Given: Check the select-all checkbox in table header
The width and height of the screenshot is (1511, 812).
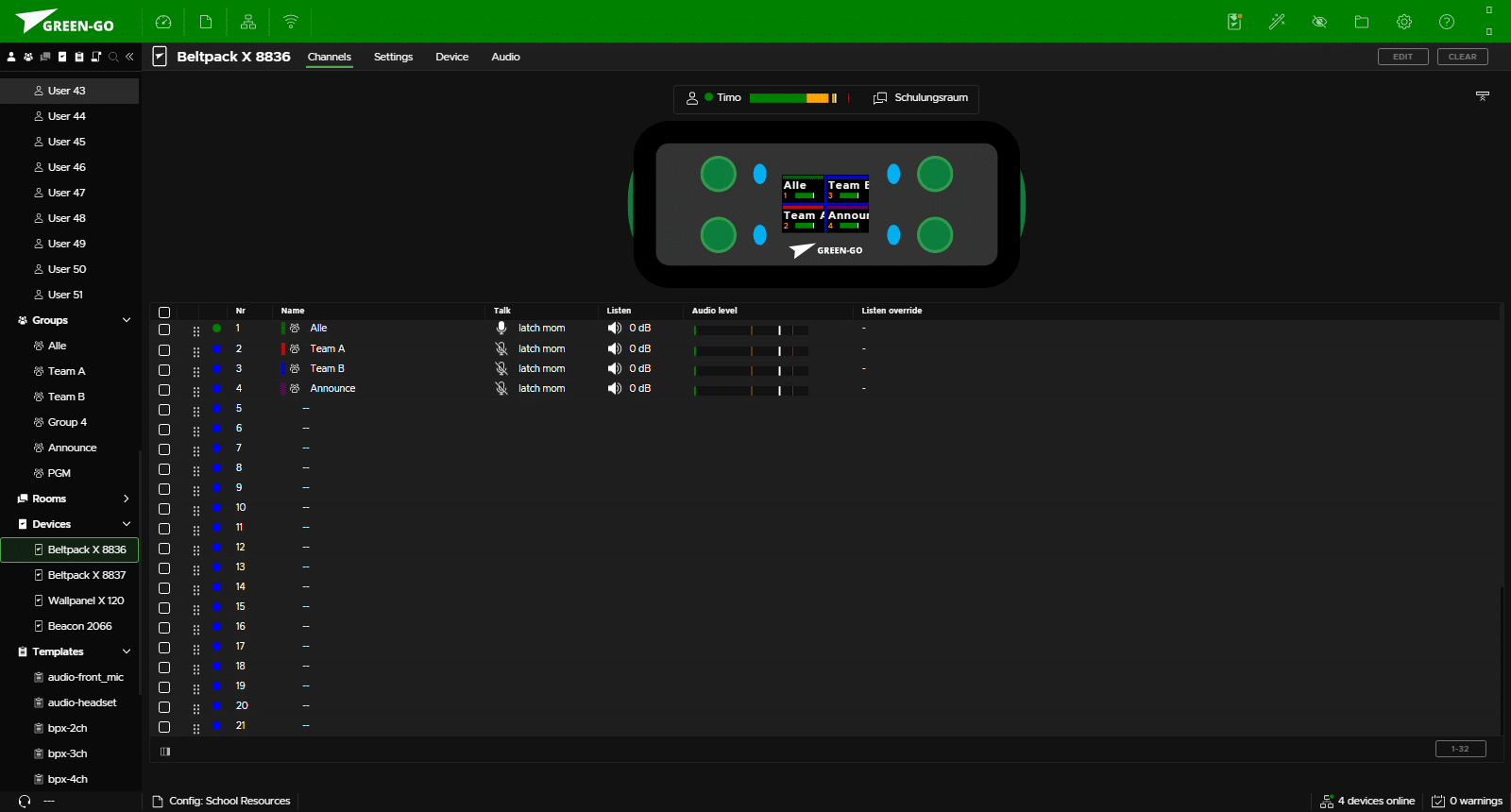Looking at the screenshot, I should click(164, 312).
